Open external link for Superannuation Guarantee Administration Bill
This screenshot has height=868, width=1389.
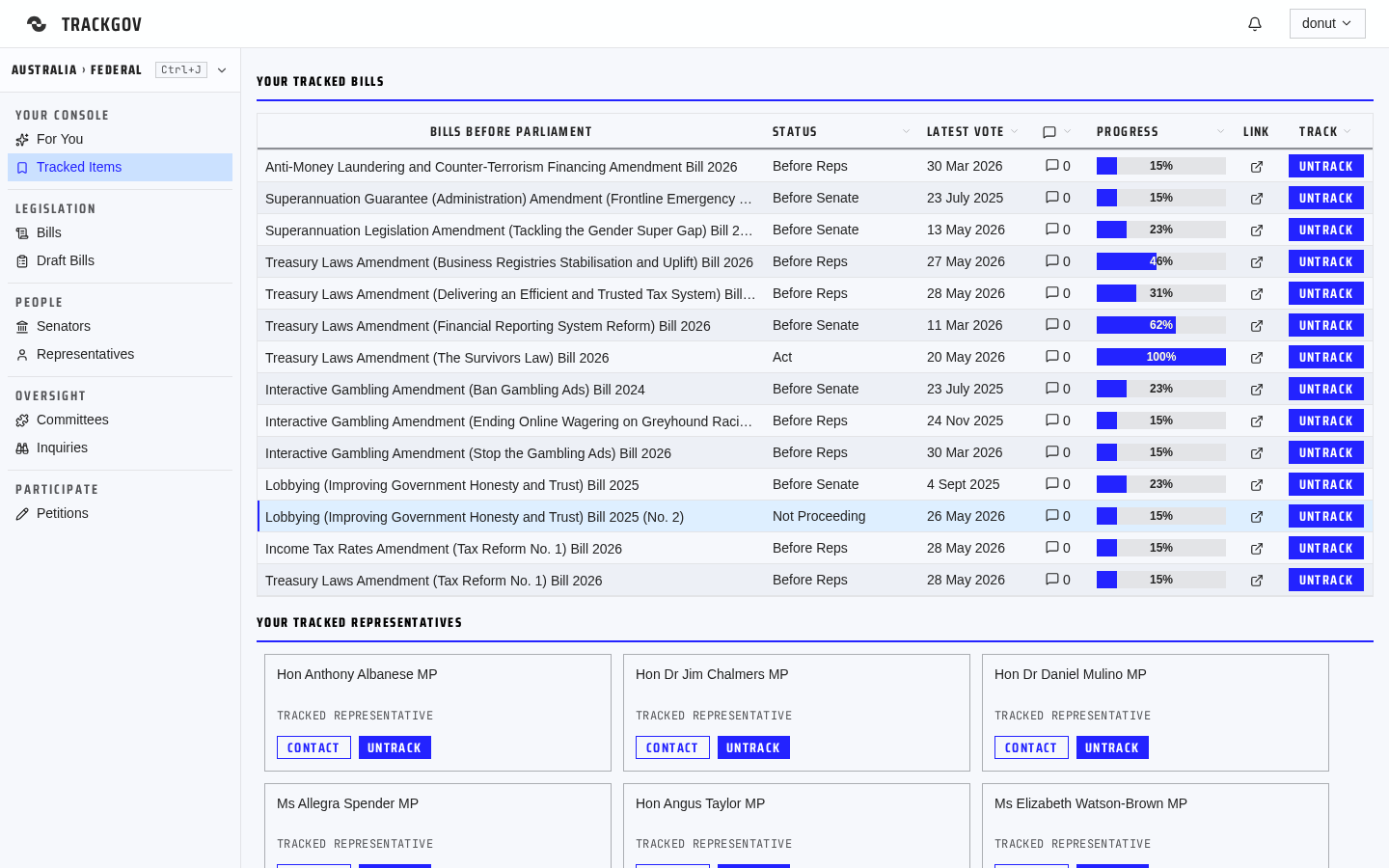pyautogui.click(x=1257, y=199)
